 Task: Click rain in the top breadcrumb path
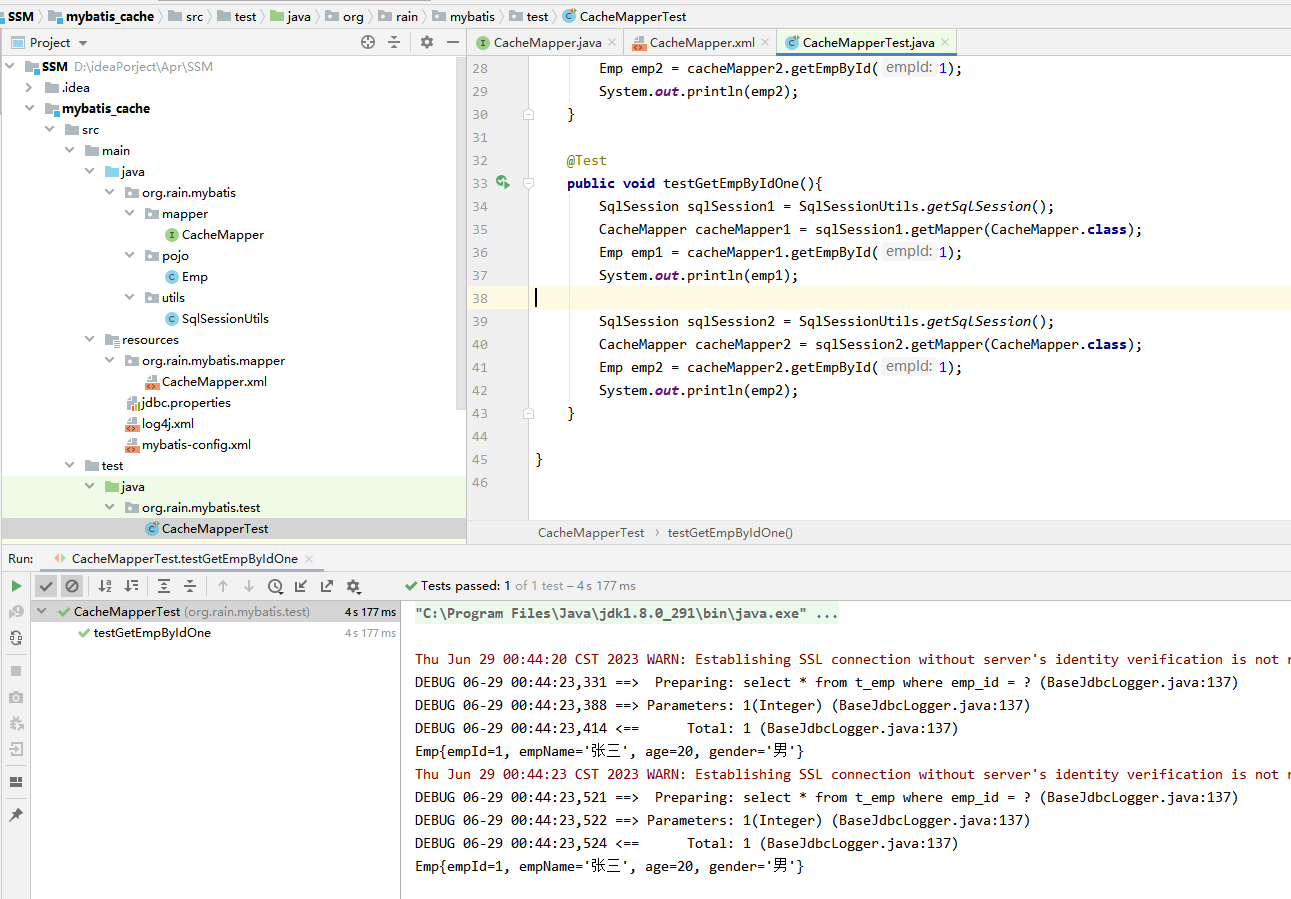(407, 16)
